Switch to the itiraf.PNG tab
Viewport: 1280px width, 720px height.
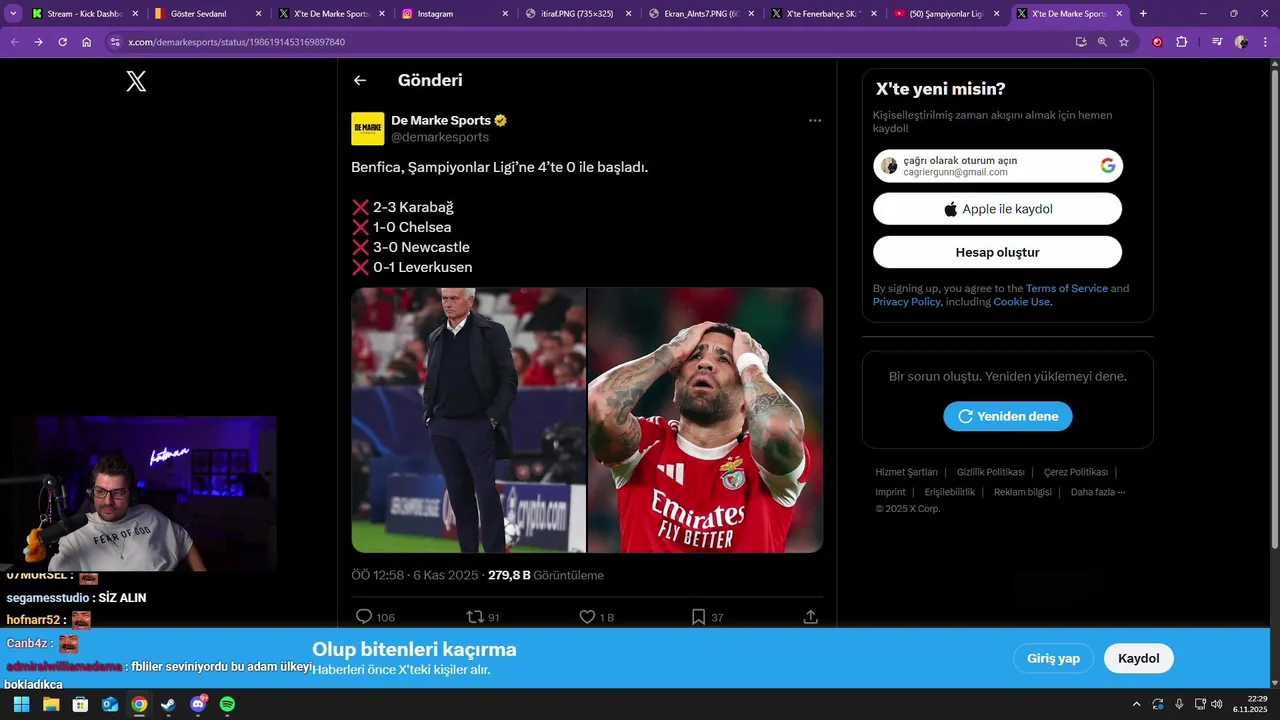[x=580, y=14]
